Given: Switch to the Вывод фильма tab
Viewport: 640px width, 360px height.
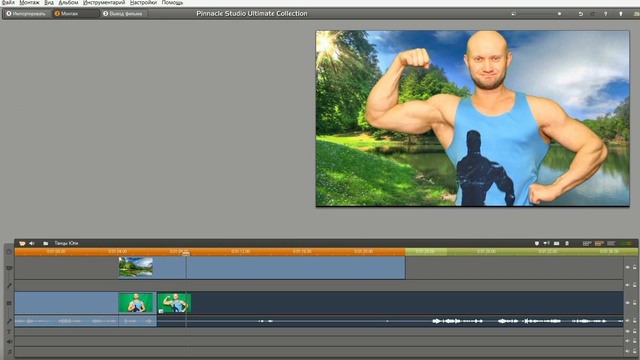Looking at the screenshot, I should coord(124,13).
